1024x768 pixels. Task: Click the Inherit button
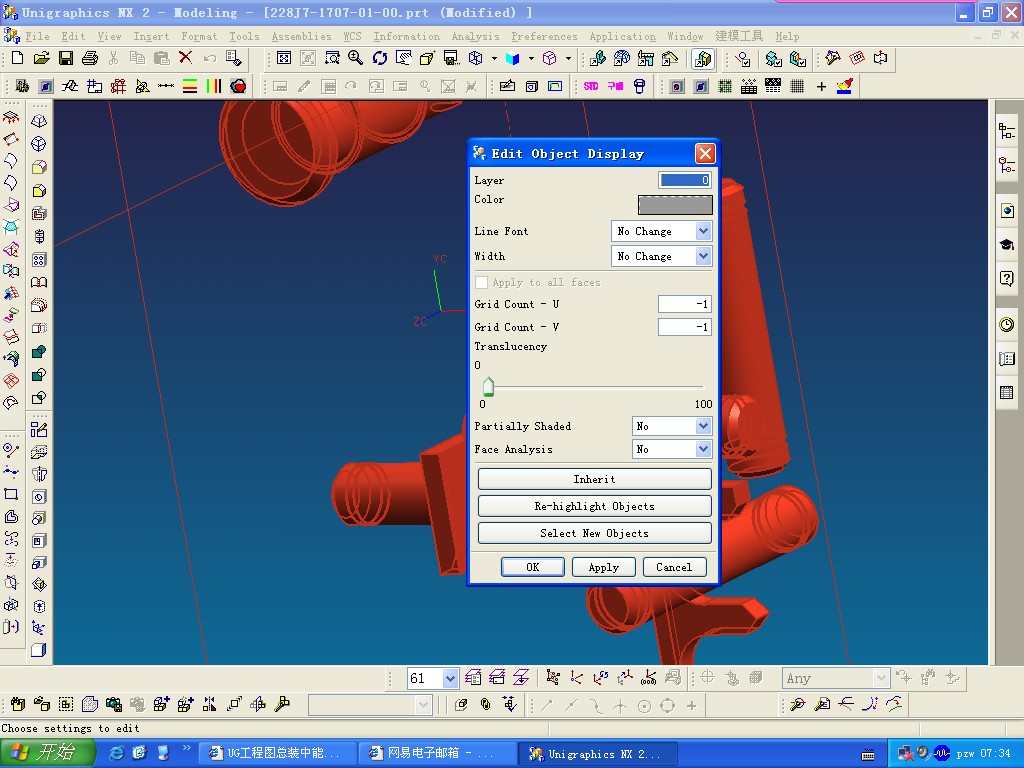[x=594, y=479]
